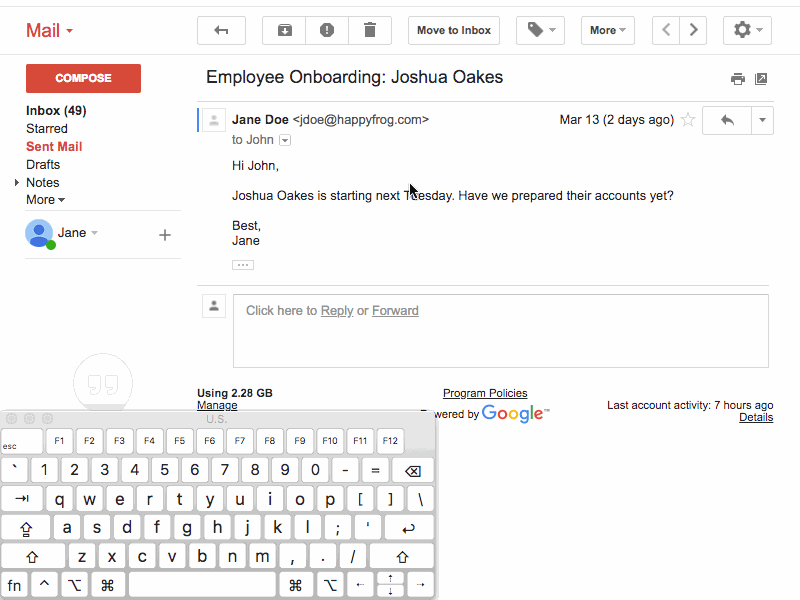Open Jane's chat status dropdown
800x600 pixels.
pos(94,233)
